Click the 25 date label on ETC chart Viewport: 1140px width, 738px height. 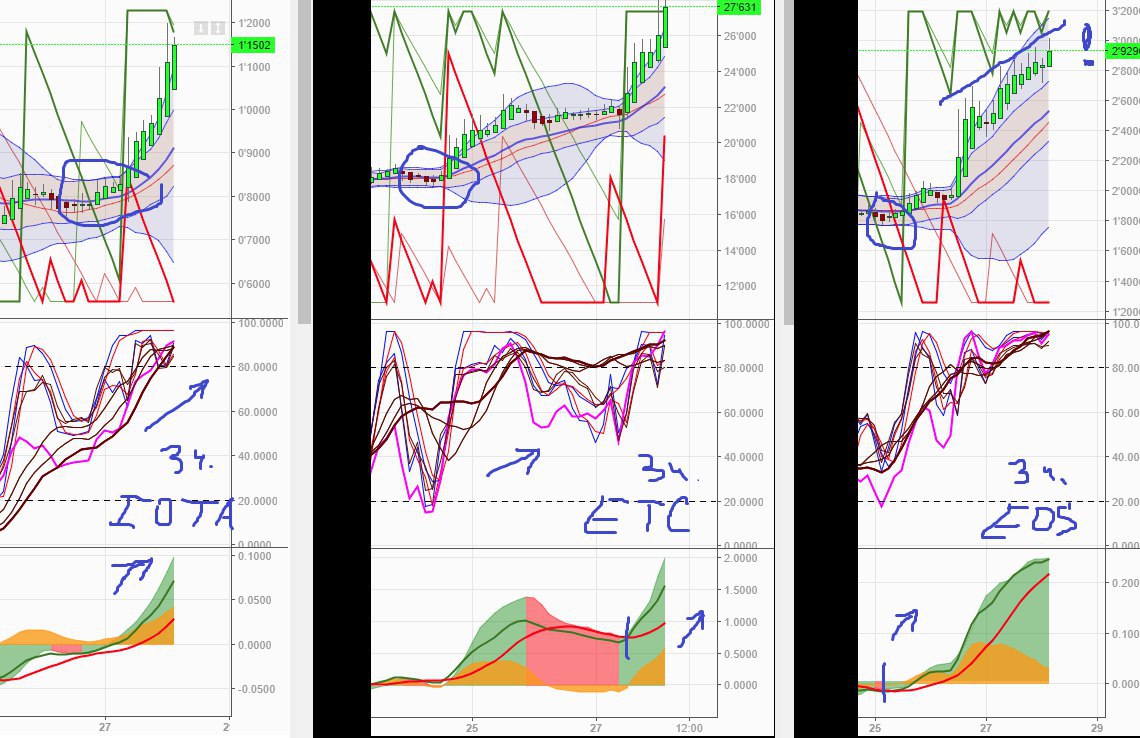[x=472, y=728]
